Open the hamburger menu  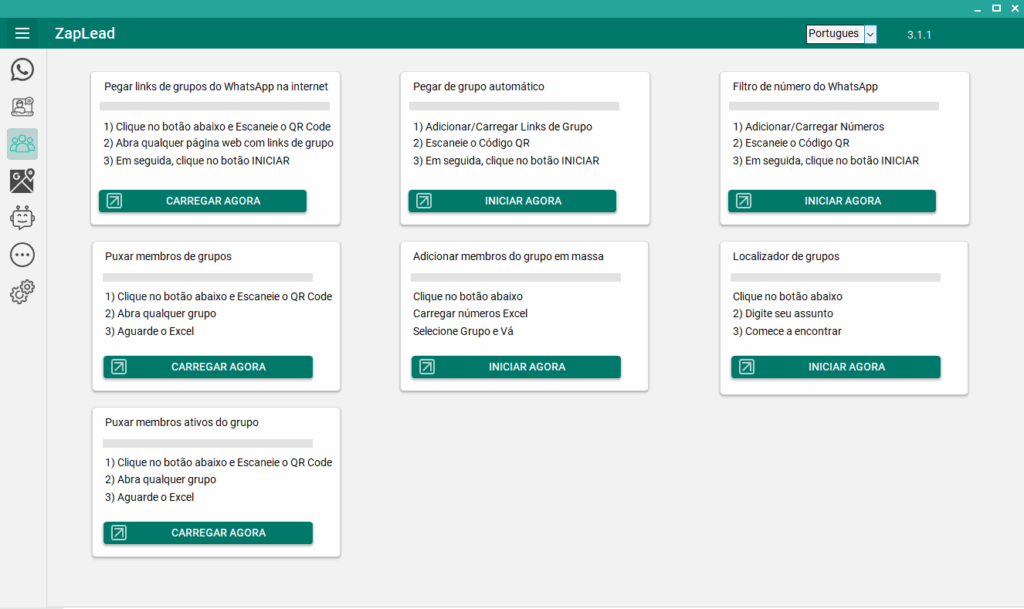click(x=22, y=34)
